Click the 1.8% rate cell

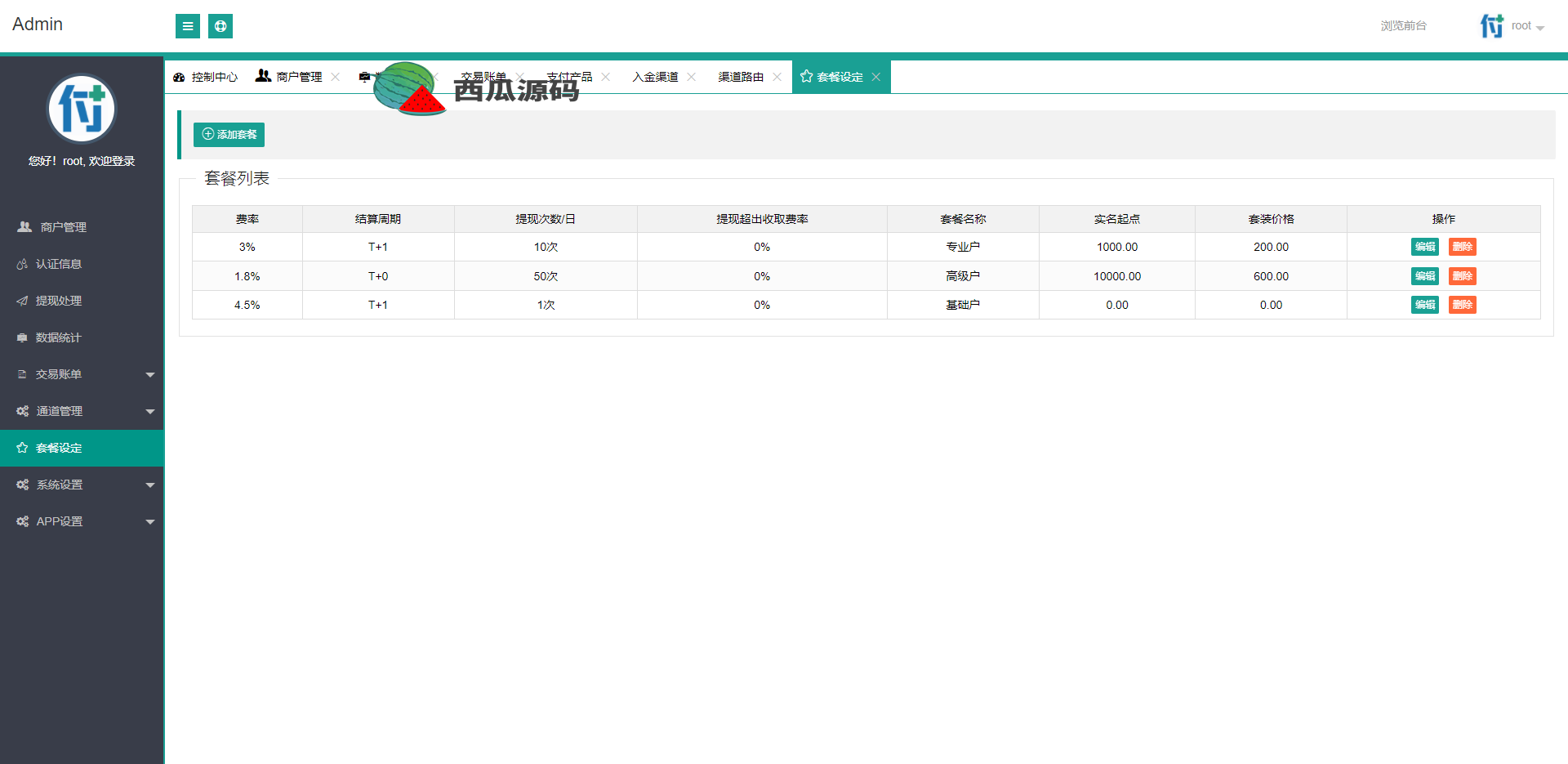(247, 276)
